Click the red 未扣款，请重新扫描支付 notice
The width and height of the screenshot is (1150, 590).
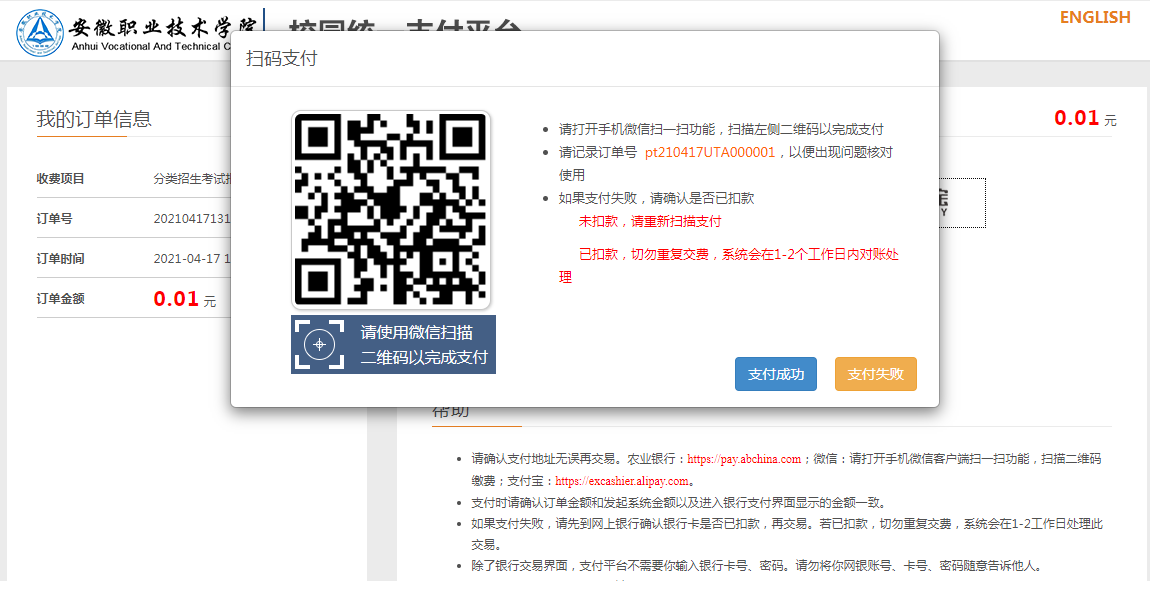[650, 222]
